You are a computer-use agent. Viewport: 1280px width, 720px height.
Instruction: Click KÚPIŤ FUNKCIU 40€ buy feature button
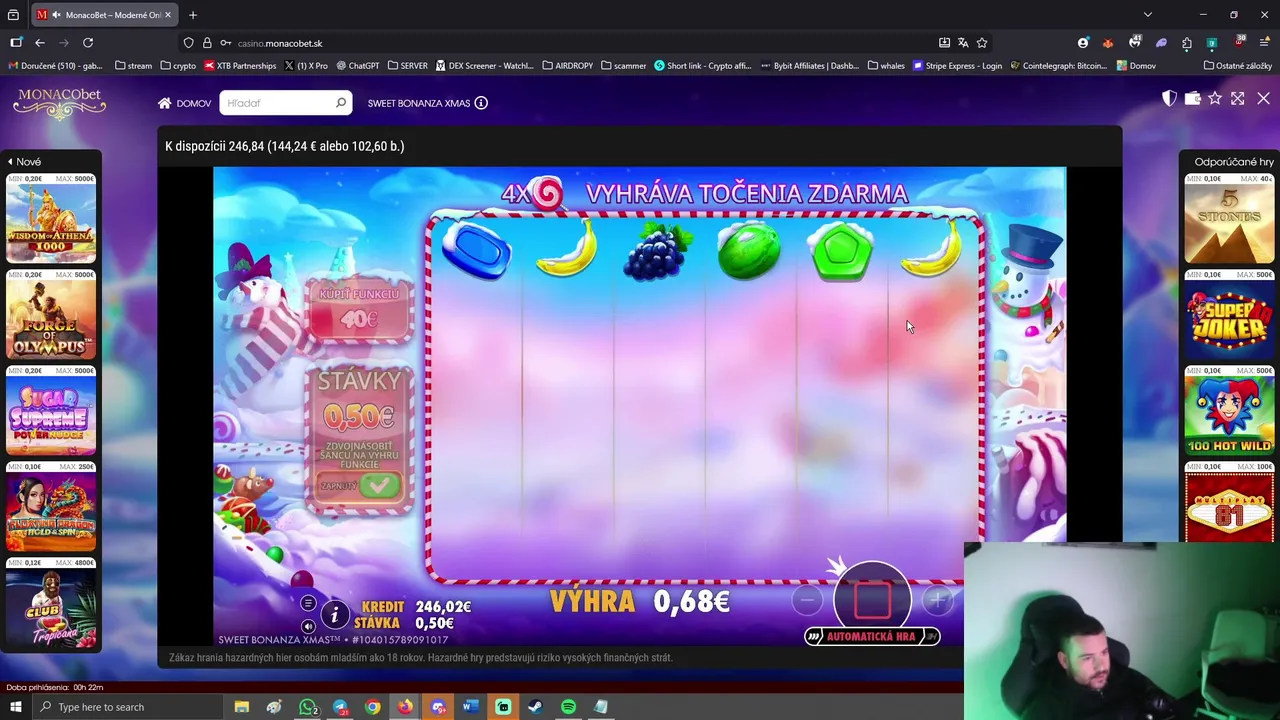pos(359,309)
